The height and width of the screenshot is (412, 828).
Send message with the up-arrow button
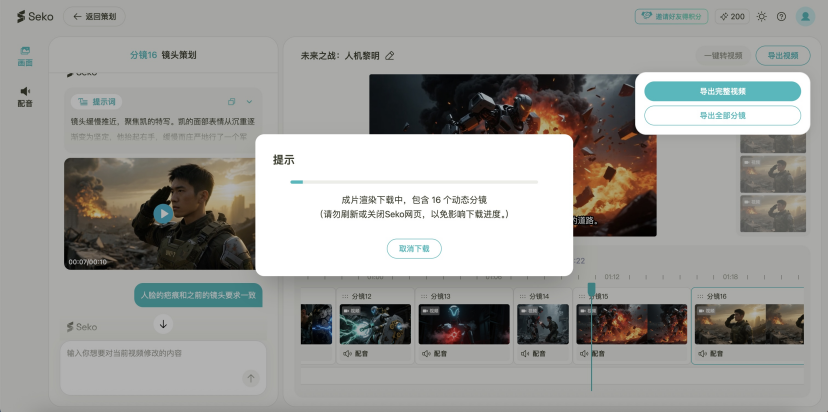coord(251,378)
